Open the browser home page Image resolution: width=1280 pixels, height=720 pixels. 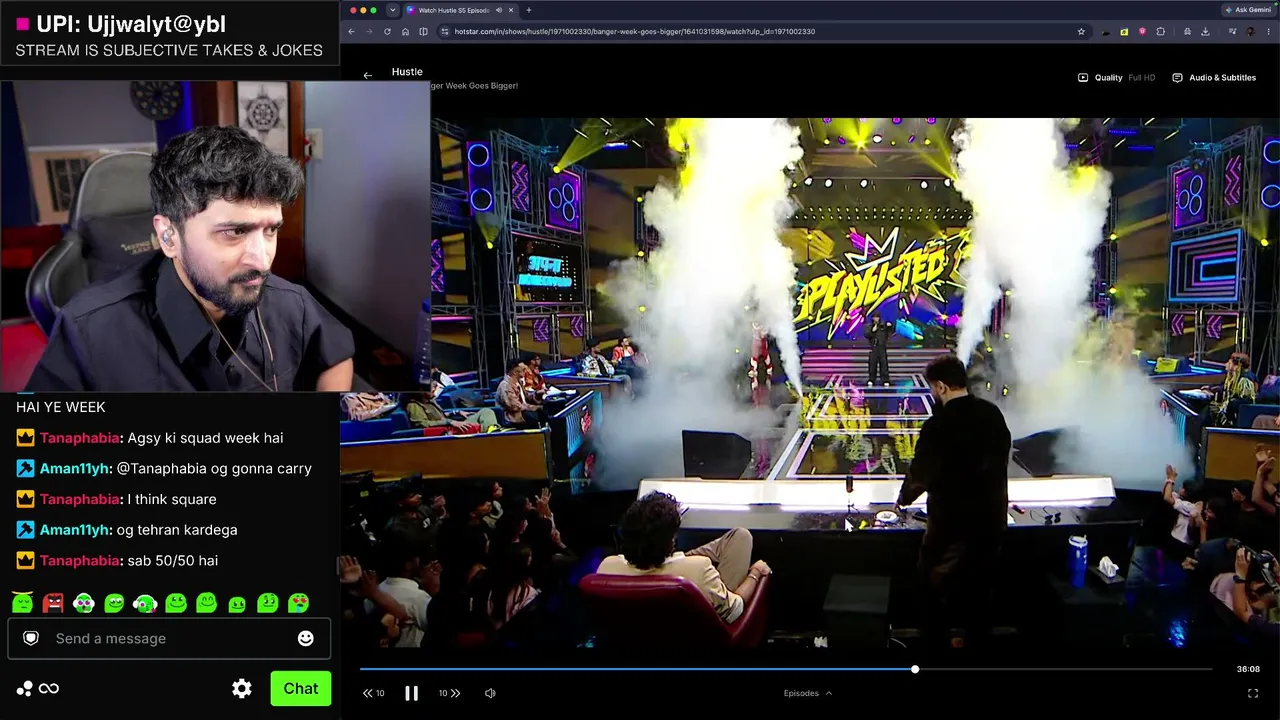[x=405, y=31]
